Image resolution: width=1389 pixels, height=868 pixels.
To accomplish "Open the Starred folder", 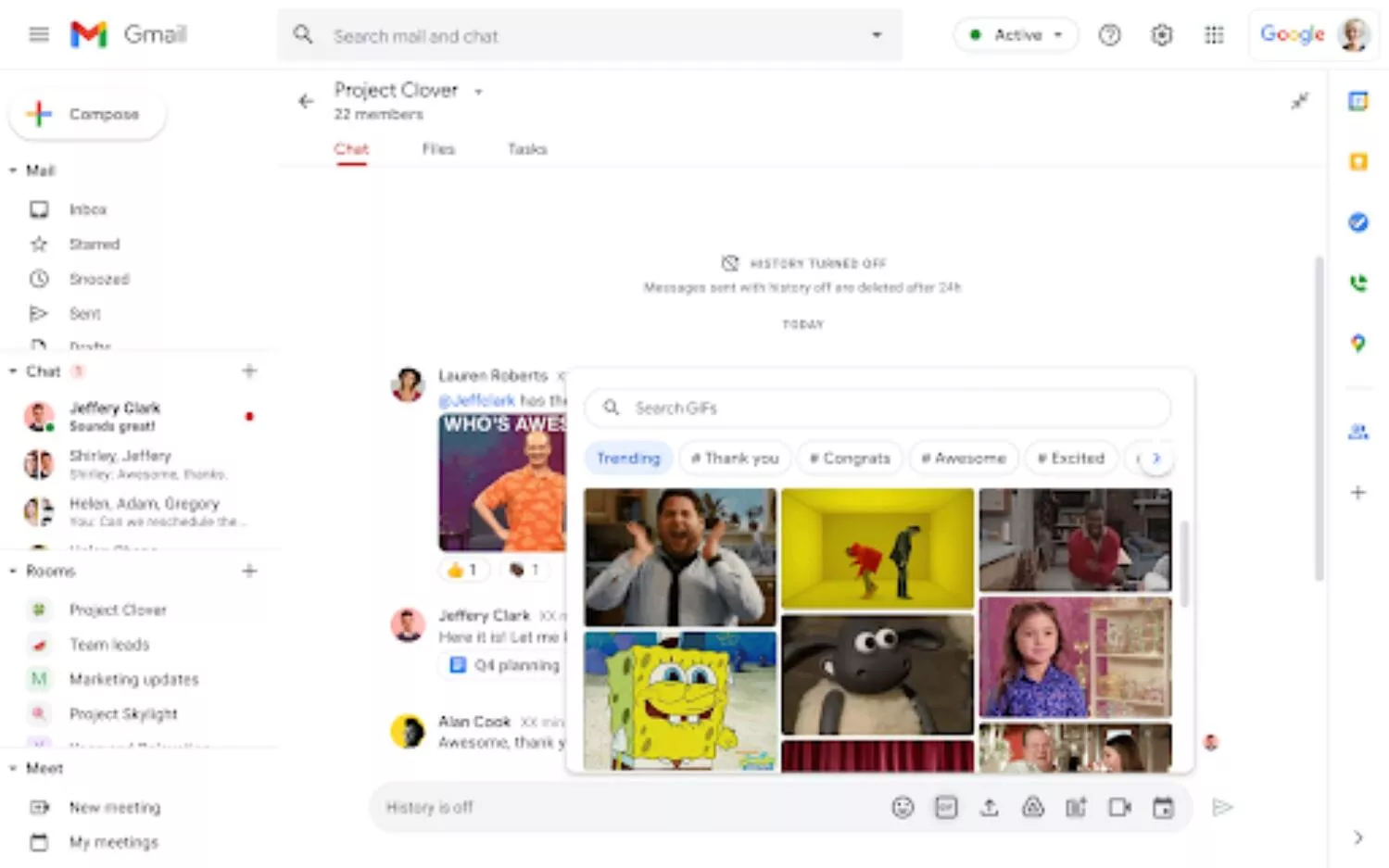I will pyautogui.click(x=94, y=245).
